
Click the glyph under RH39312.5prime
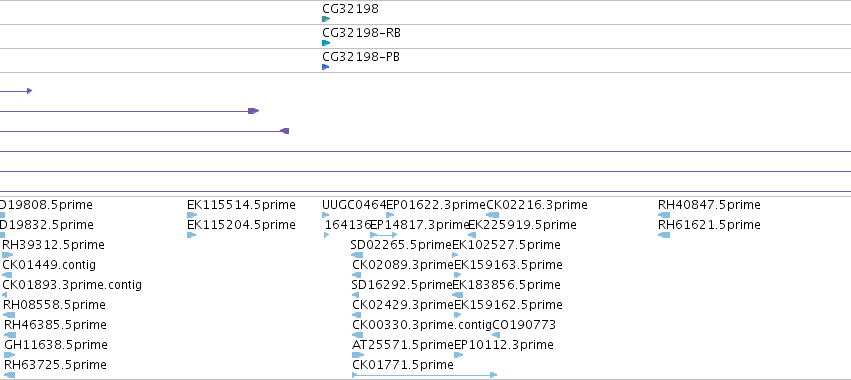point(8,255)
